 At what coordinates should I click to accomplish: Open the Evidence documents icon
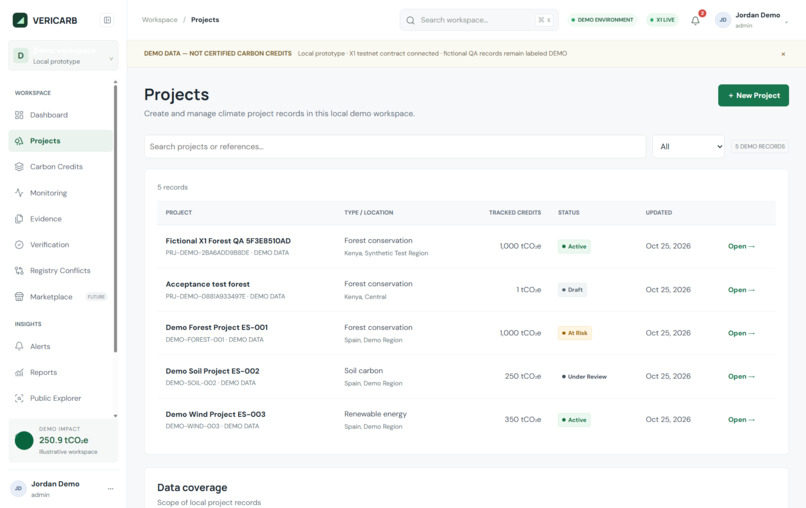(19, 219)
